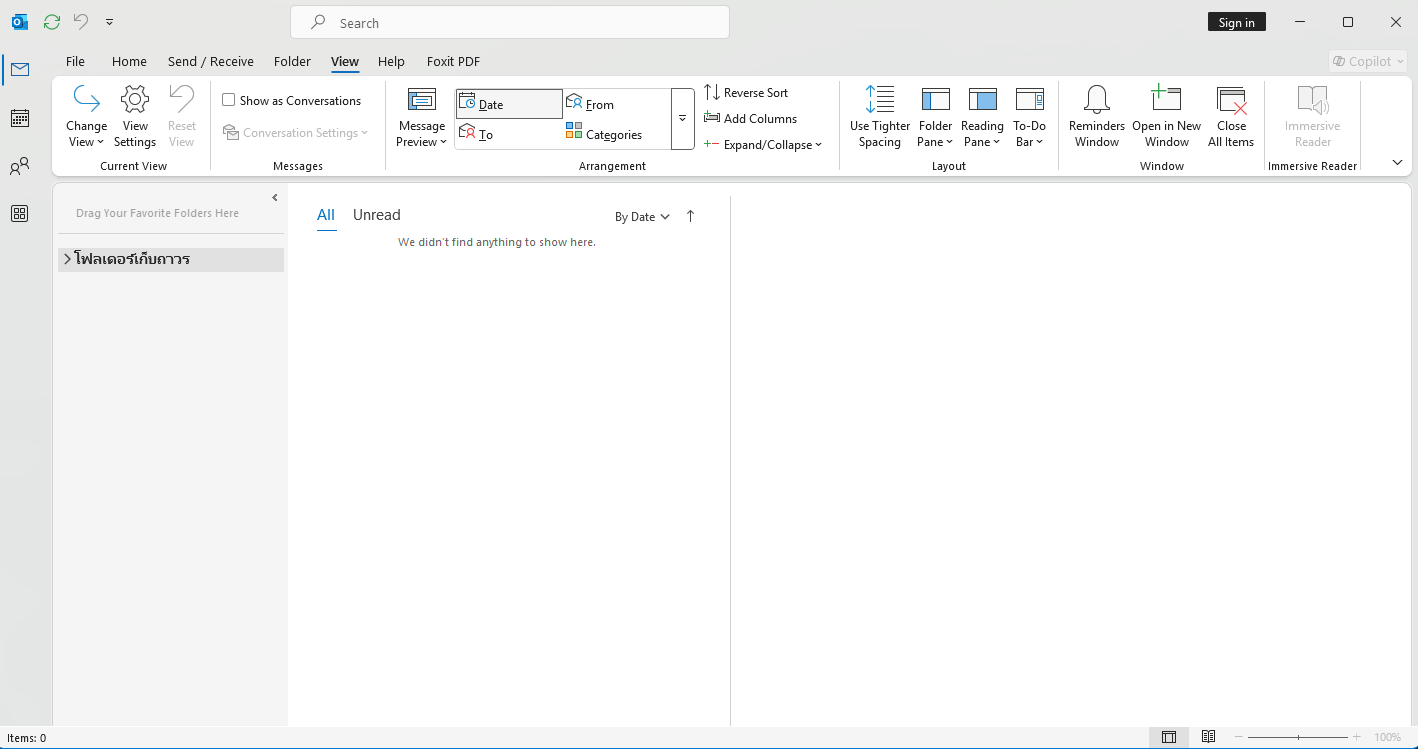Viewport: 1418px width, 749px height.
Task: Open the By Date sort dropdown
Action: [x=641, y=217]
